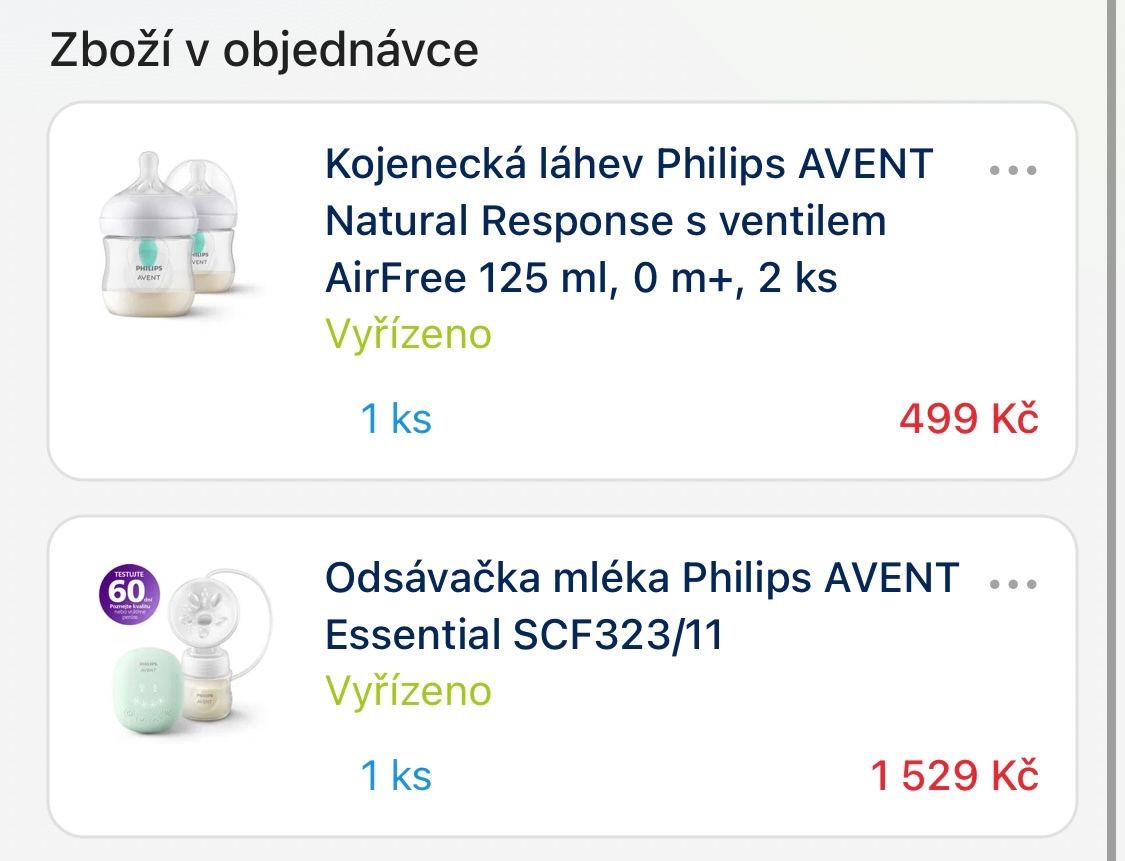
Task: Click the 1 ks quantity on the bottle item
Action: pos(395,419)
